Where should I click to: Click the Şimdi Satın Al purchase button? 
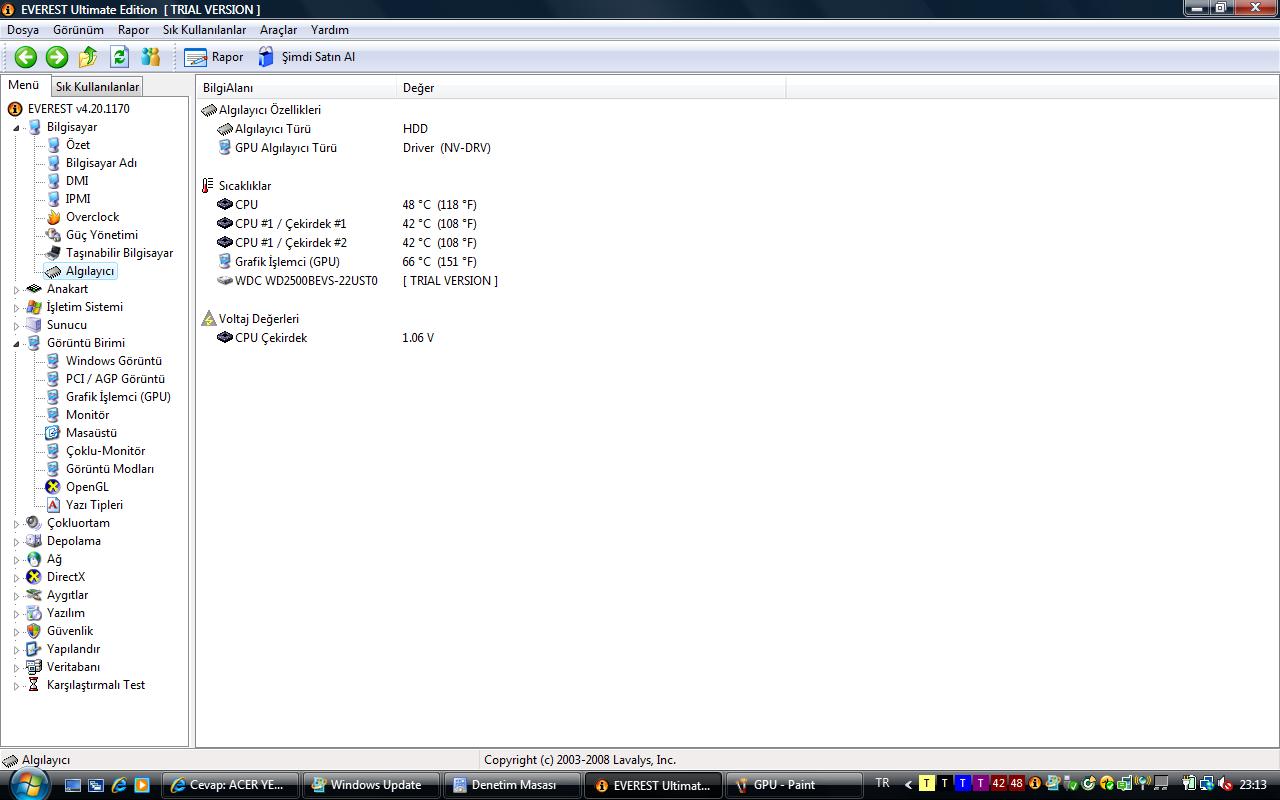click(x=306, y=57)
